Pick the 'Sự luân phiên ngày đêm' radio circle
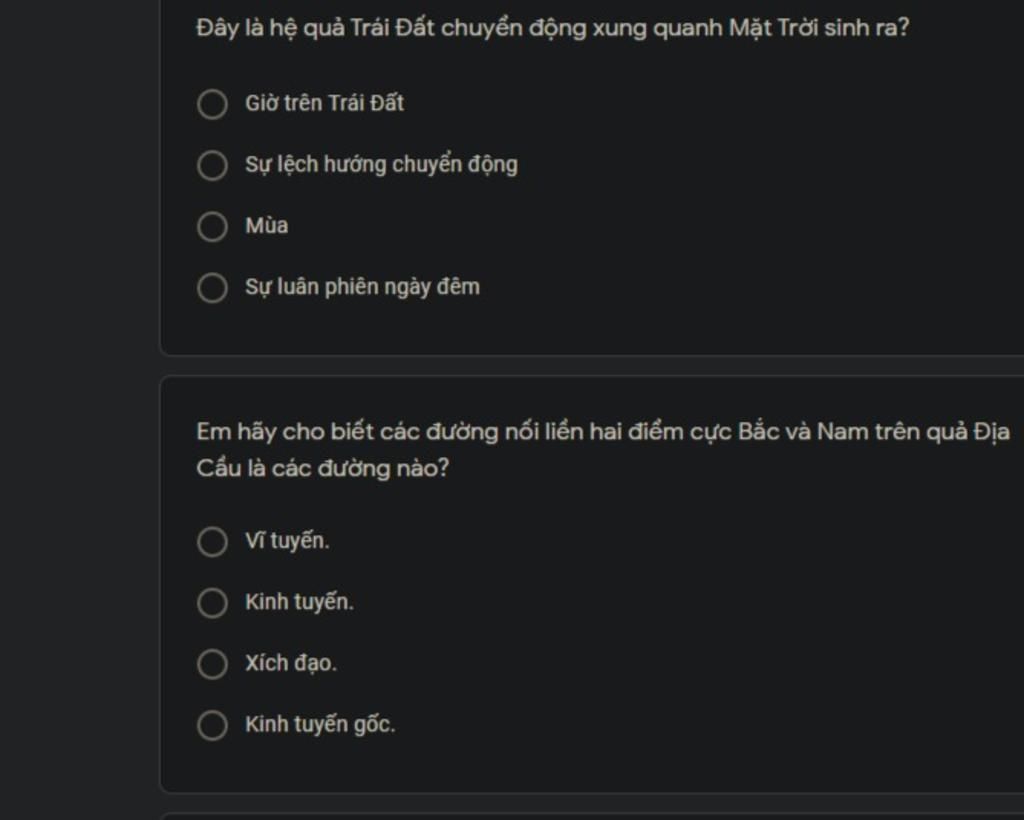Image resolution: width=1024 pixels, height=820 pixels. pyautogui.click(x=212, y=288)
